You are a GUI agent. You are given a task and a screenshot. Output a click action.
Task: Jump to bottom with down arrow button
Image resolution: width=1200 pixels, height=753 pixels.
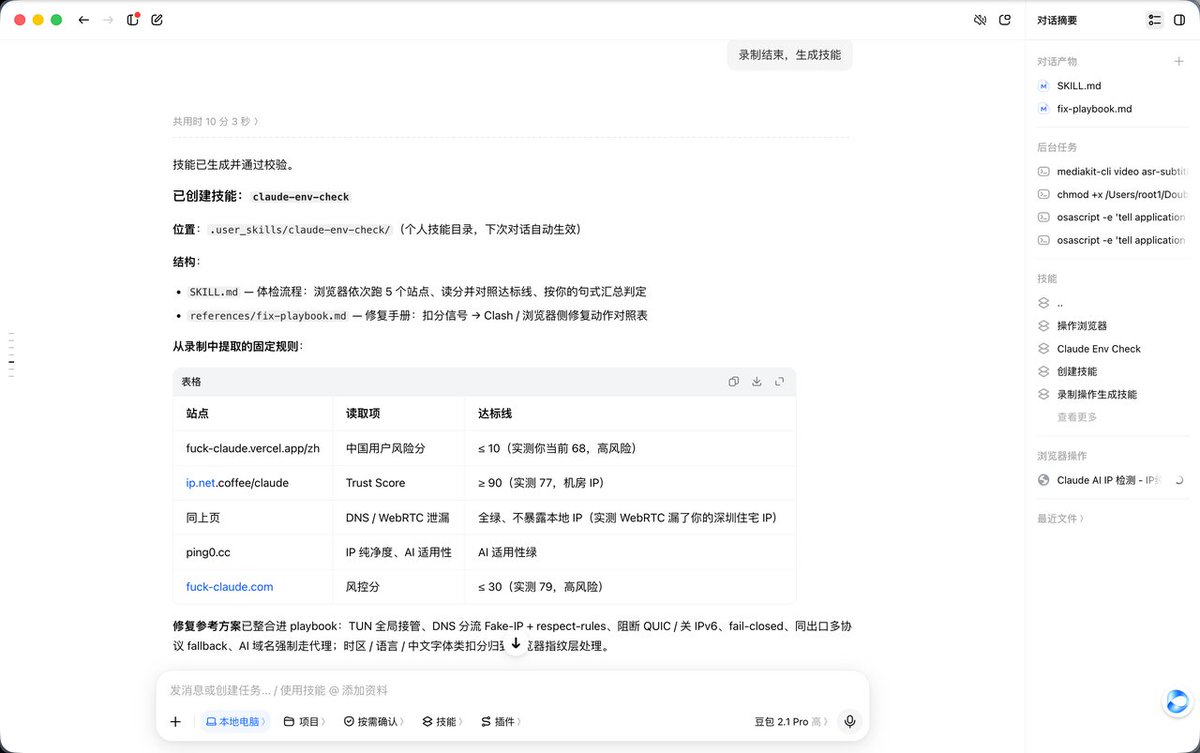pyautogui.click(x=516, y=644)
